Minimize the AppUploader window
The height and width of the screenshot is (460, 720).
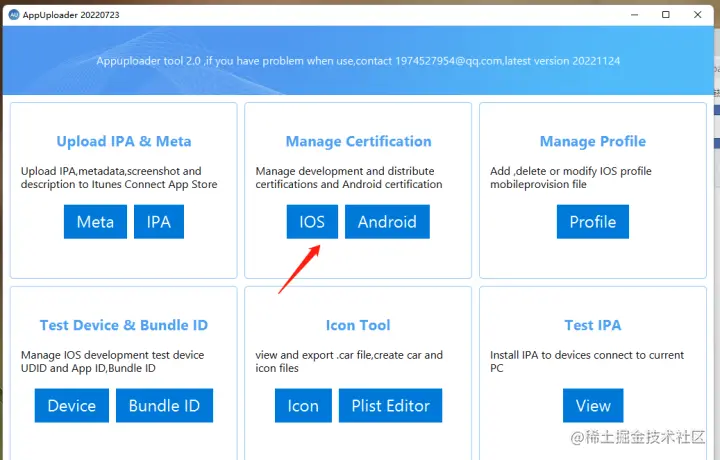pyautogui.click(x=635, y=15)
